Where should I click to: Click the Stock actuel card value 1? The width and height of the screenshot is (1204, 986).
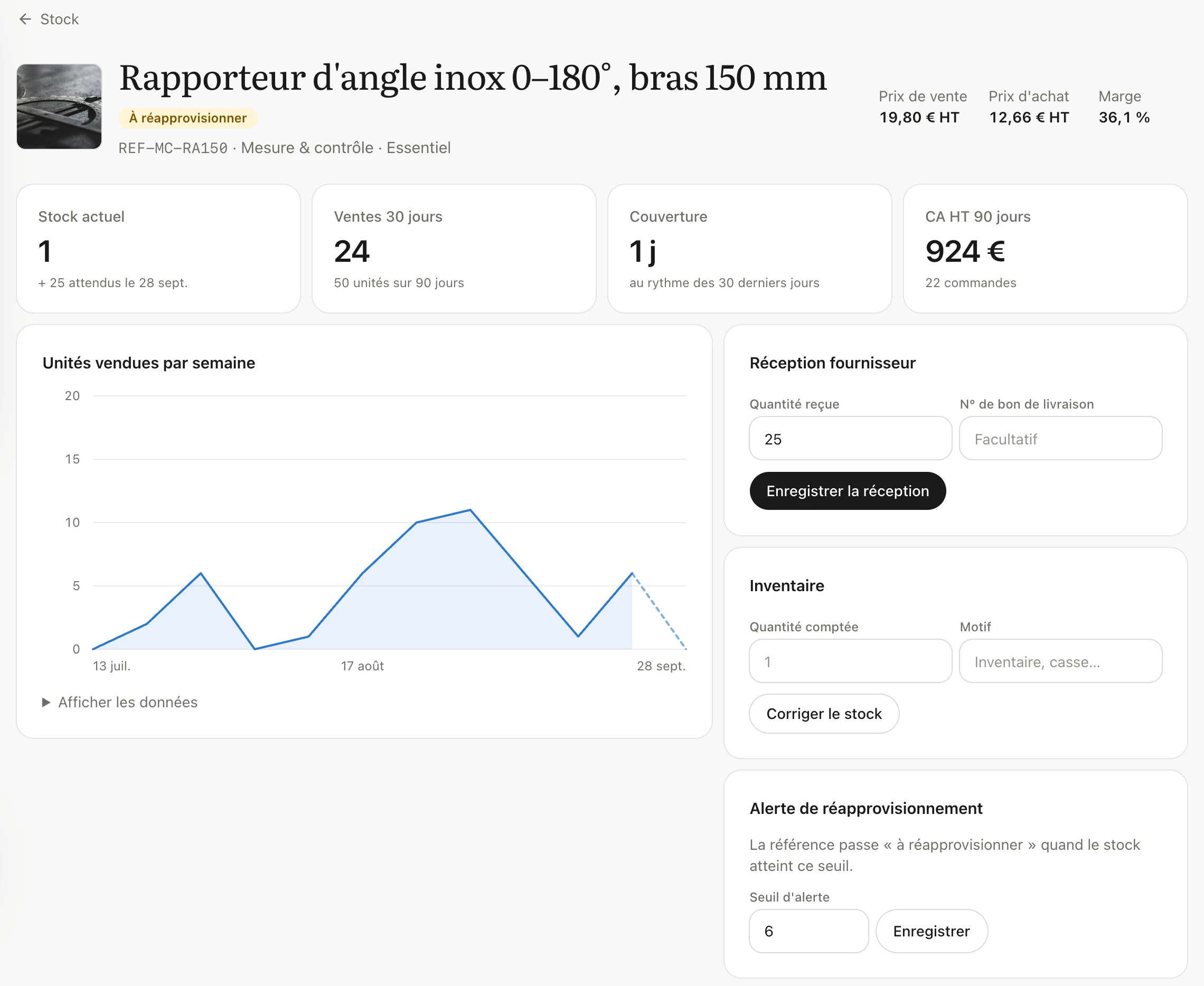coord(45,251)
